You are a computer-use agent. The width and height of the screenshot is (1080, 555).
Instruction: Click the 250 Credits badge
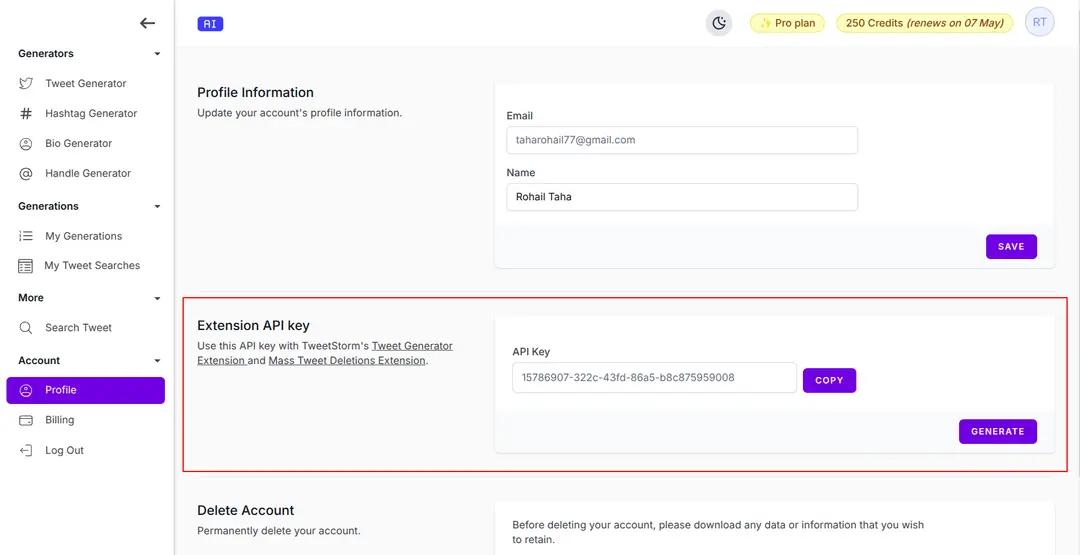click(924, 23)
